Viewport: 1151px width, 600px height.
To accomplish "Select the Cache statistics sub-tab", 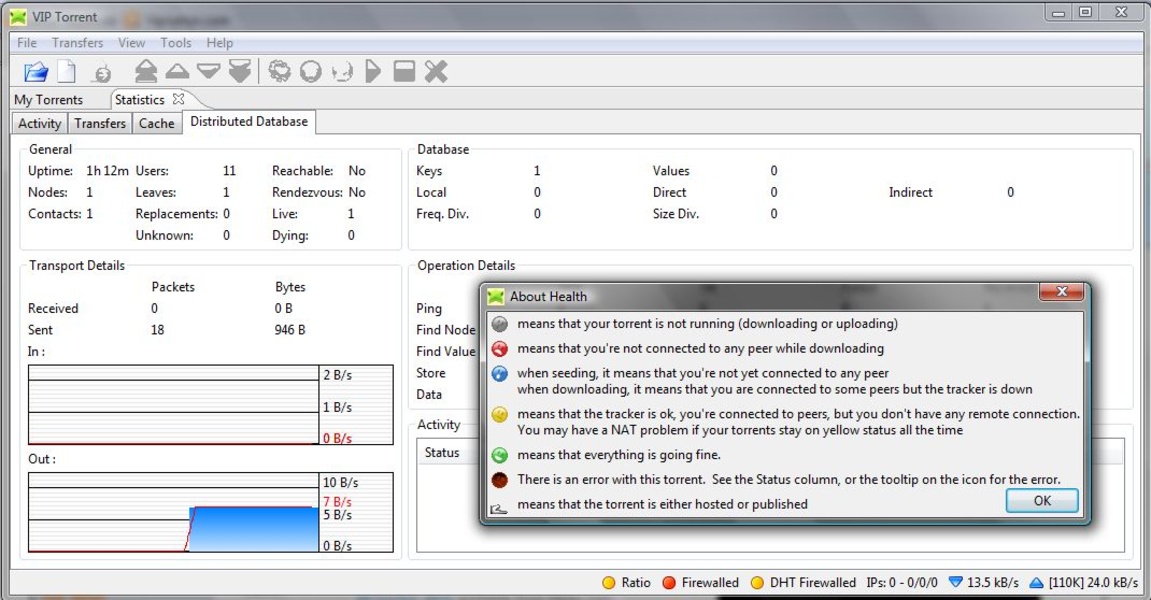I will tap(156, 123).
